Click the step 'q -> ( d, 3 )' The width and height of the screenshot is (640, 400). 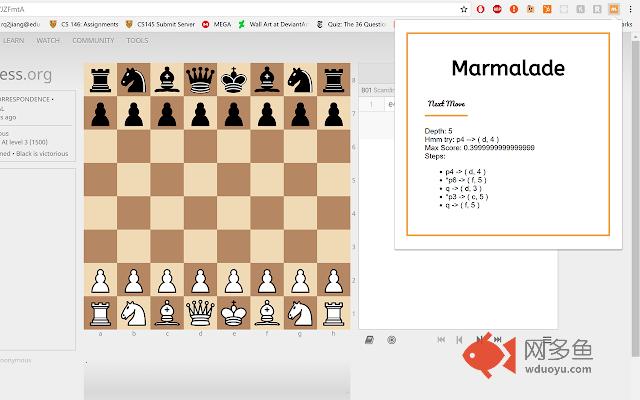point(463,188)
